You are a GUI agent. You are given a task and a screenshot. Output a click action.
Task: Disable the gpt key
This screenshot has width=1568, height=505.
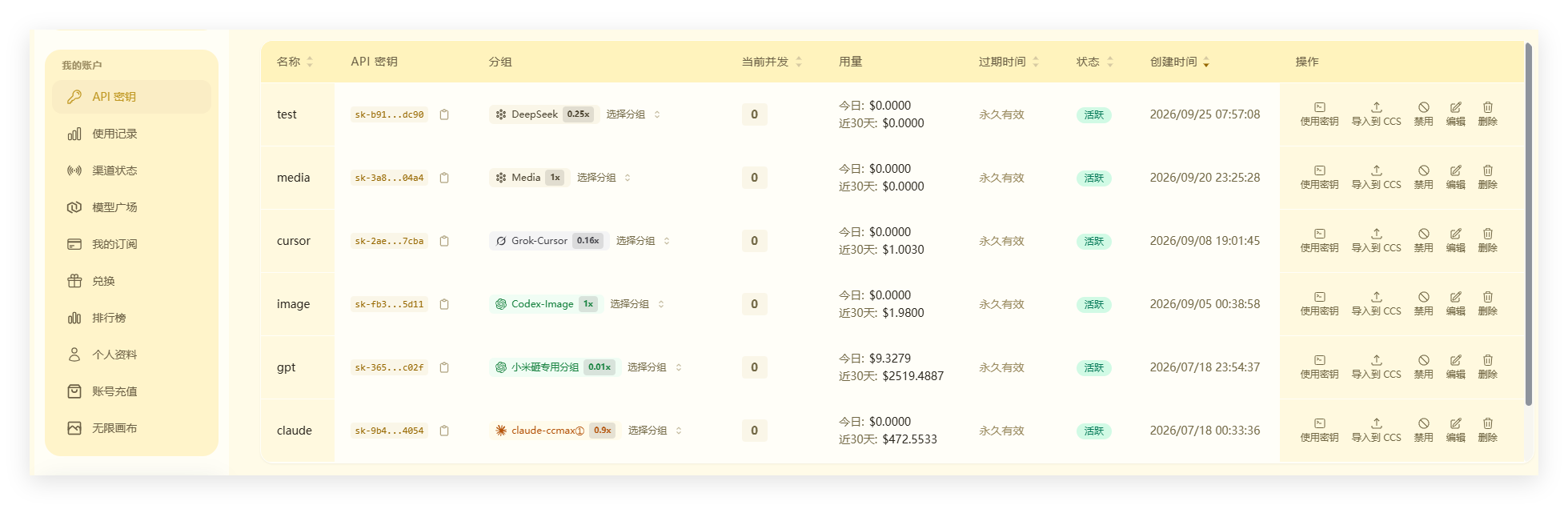pos(1423,367)
